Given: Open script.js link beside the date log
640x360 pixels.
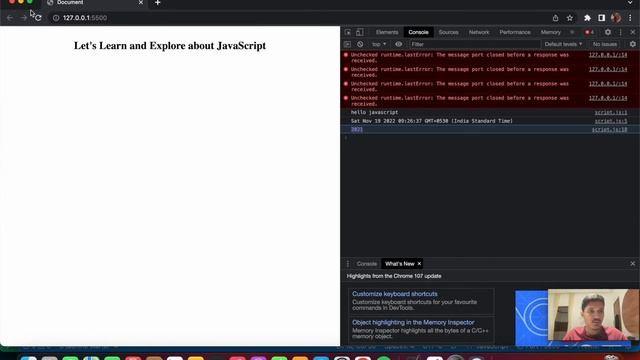Looking at the screenshot, I should tap(611, 121).
